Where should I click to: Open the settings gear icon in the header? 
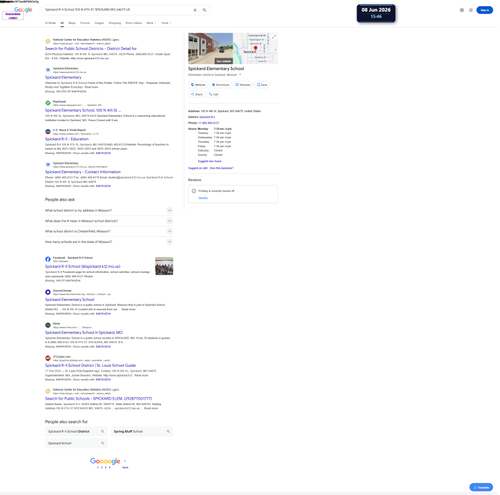coord(462,10)
